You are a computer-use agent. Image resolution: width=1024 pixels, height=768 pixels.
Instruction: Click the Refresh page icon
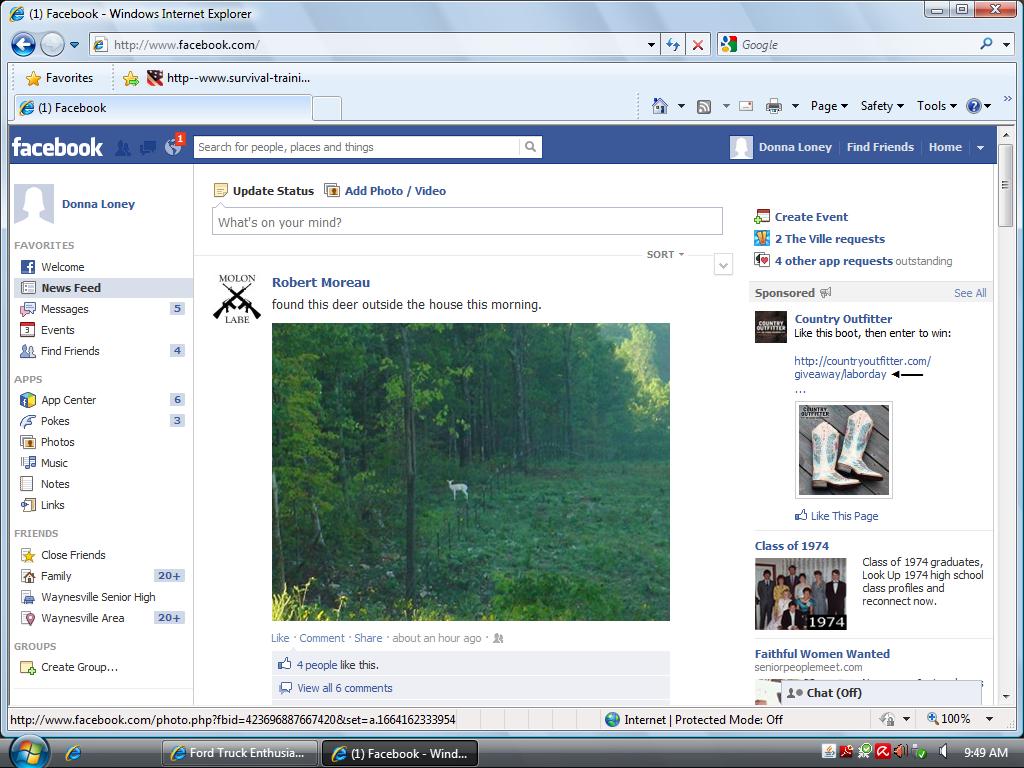pyautogui.click(x=673, y=44)
